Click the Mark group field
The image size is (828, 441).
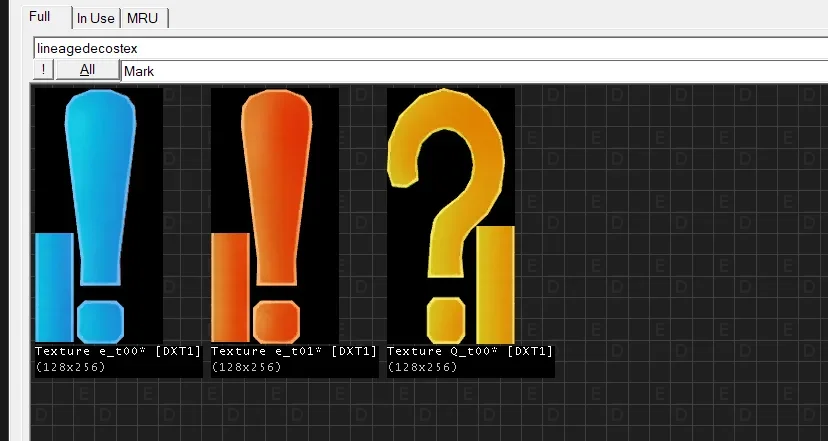pos(474,71)
